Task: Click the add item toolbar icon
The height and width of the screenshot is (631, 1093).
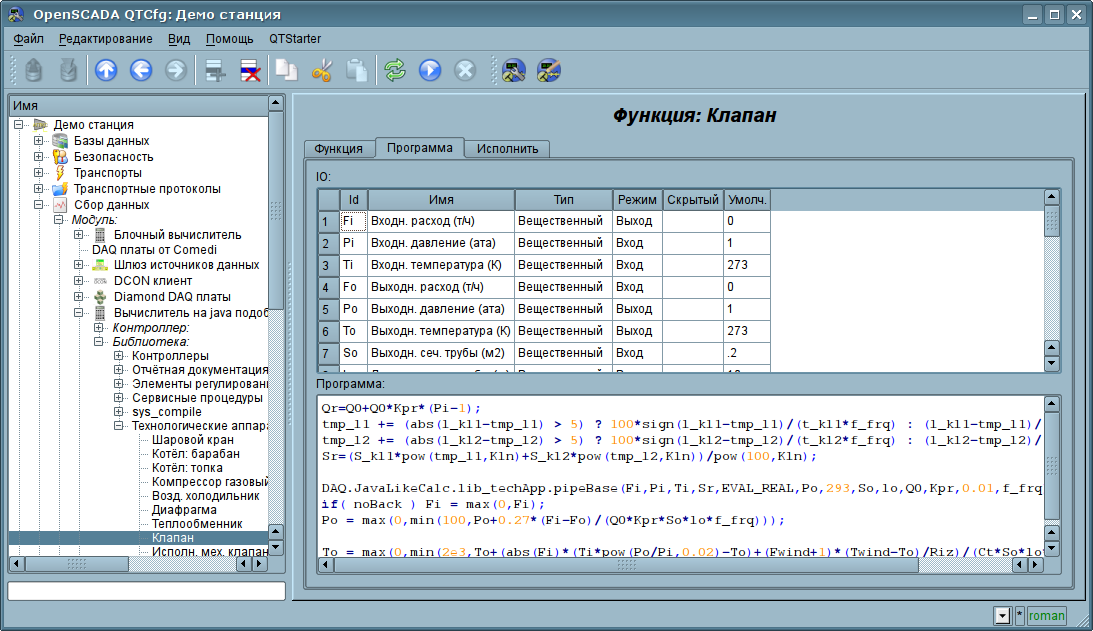Action: point(213,70)
